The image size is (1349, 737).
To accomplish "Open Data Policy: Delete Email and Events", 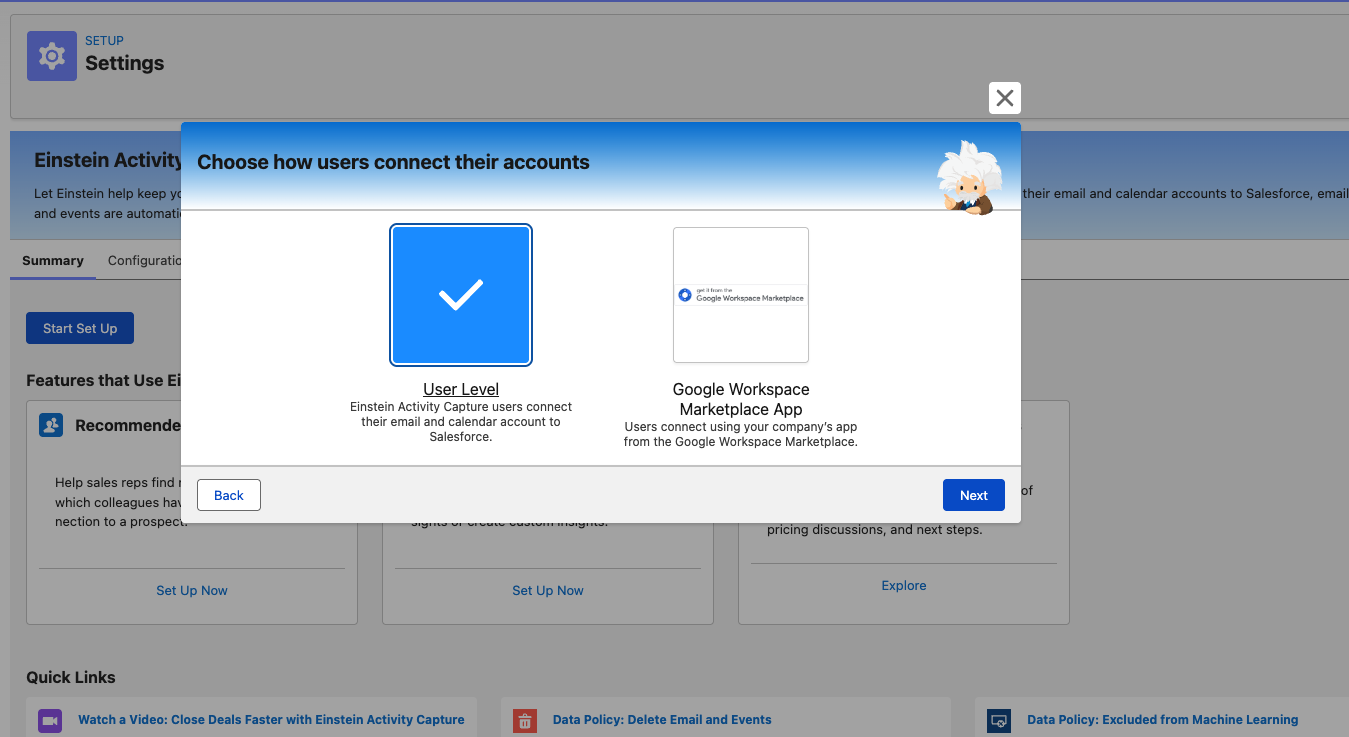I will point(662,719).
